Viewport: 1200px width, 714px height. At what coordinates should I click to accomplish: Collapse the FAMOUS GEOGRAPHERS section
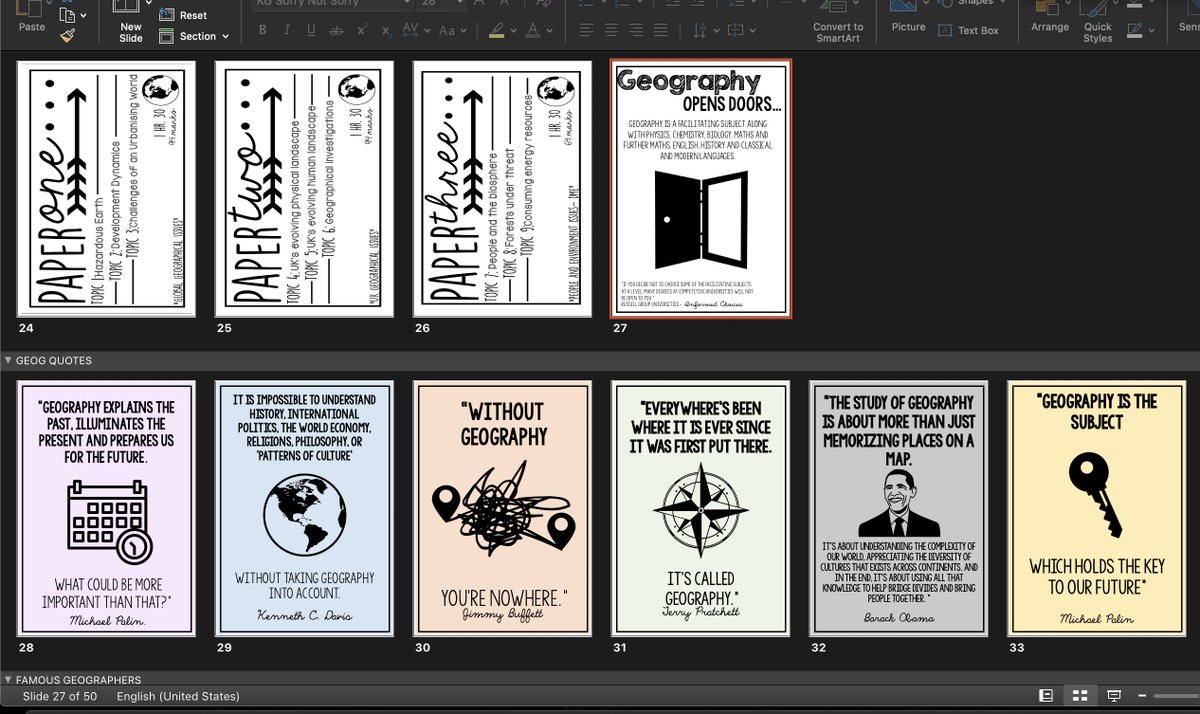tap(8, 680)
